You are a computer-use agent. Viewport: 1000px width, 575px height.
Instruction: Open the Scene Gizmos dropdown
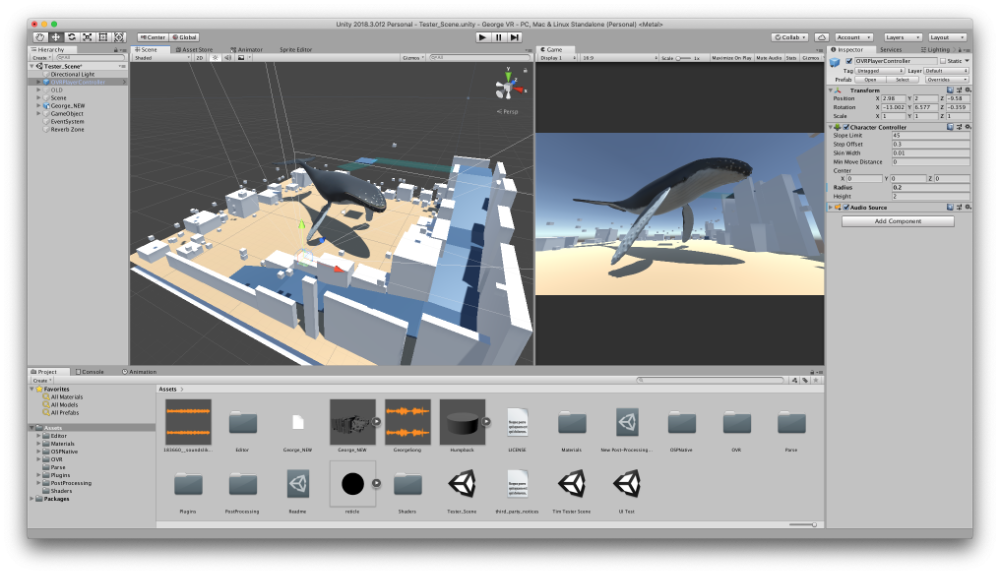point(413,57)
